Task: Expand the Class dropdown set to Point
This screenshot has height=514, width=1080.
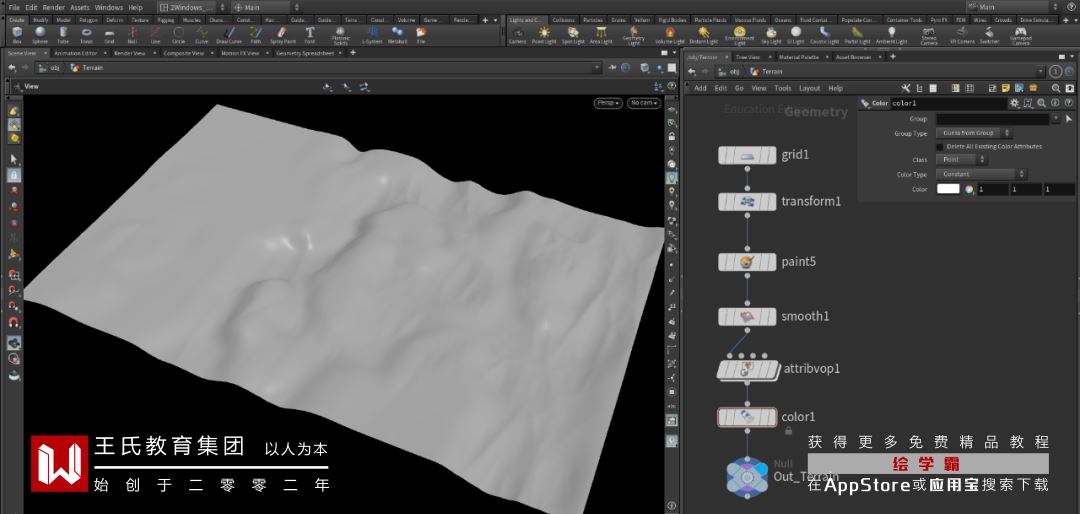Action: coord(963,160)
